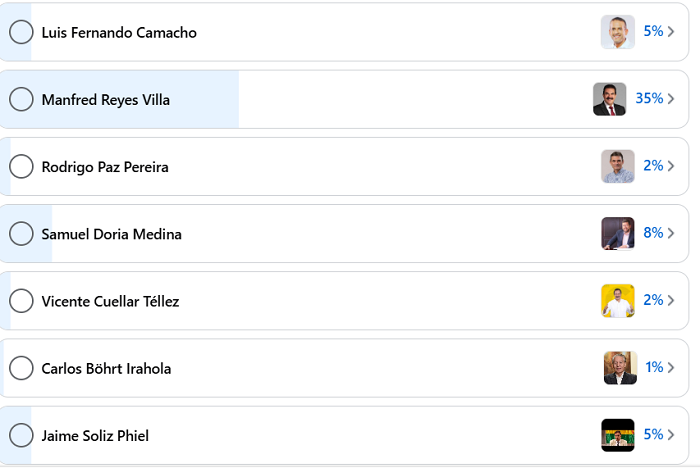Click Manfred Reyes Villa's portrait thumbnail

pos(609,99)
